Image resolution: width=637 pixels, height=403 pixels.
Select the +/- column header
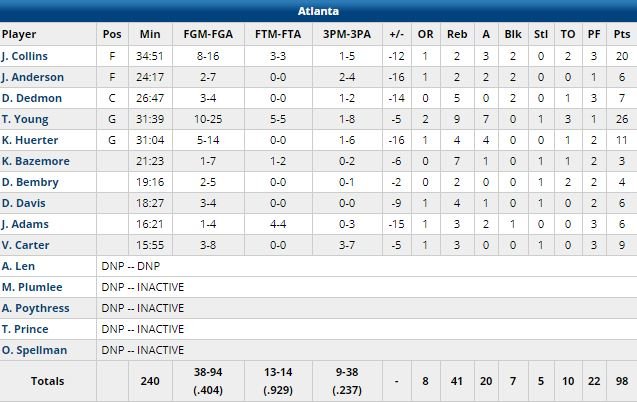(x=398, y=34)
